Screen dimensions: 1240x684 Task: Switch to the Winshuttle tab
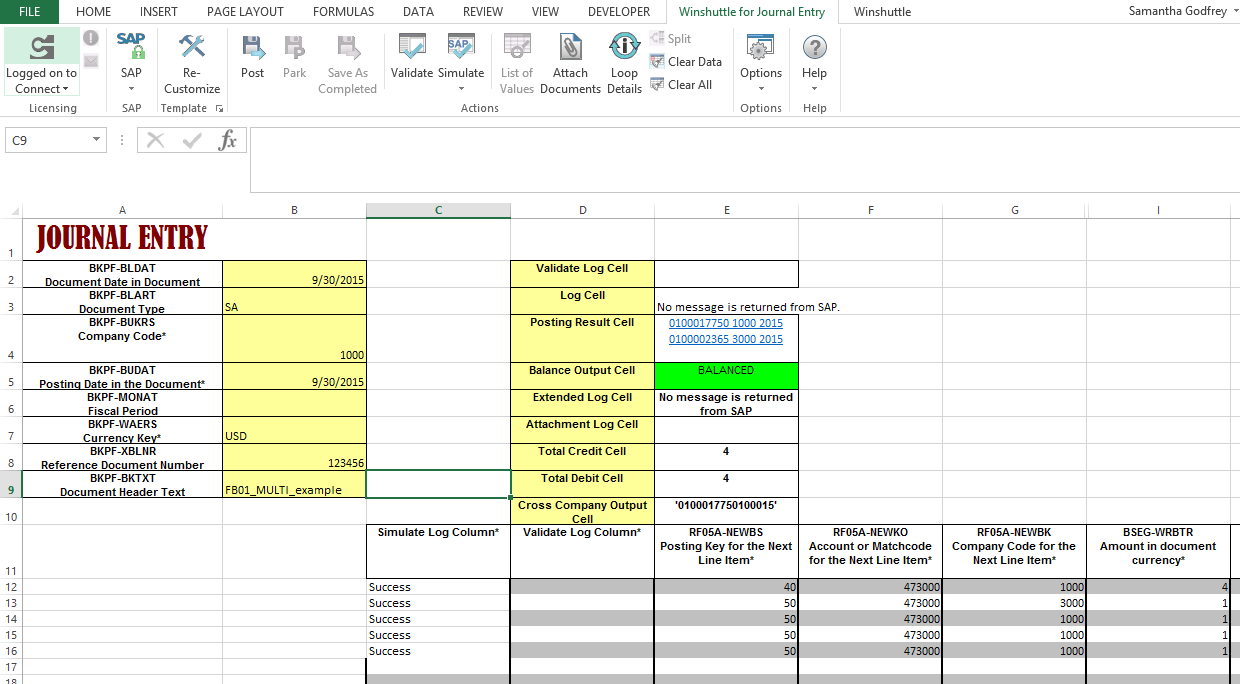882,12
